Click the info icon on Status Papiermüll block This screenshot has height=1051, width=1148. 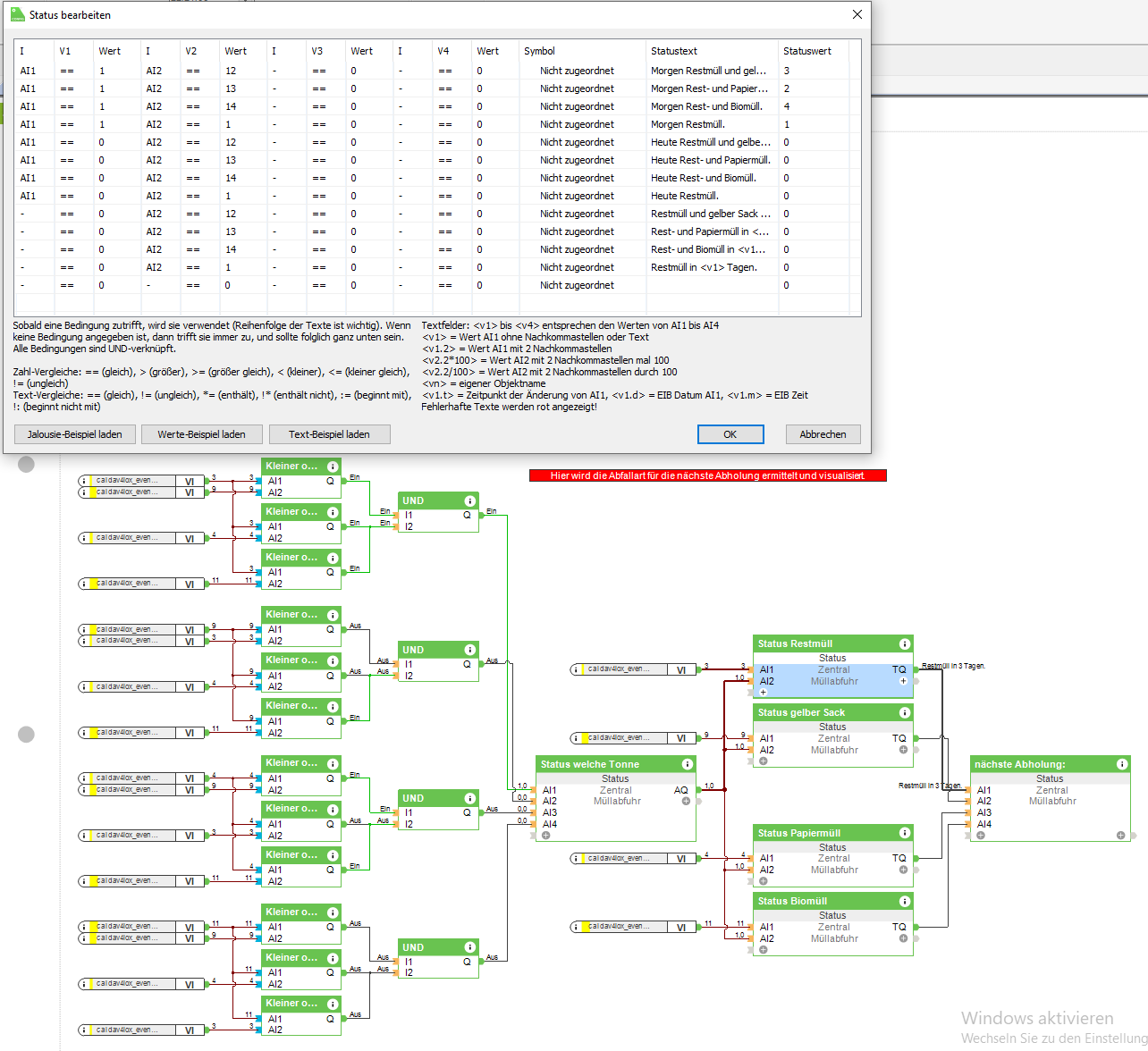tap(904, 833)
